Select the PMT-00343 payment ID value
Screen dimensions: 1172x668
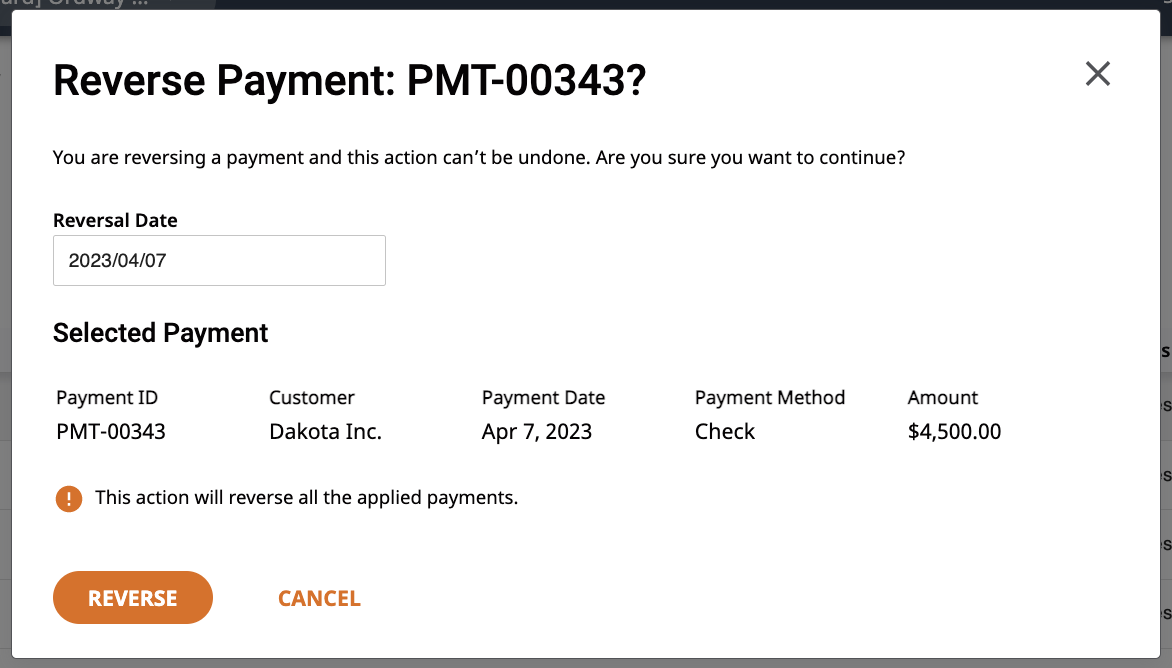coord(111,432)
